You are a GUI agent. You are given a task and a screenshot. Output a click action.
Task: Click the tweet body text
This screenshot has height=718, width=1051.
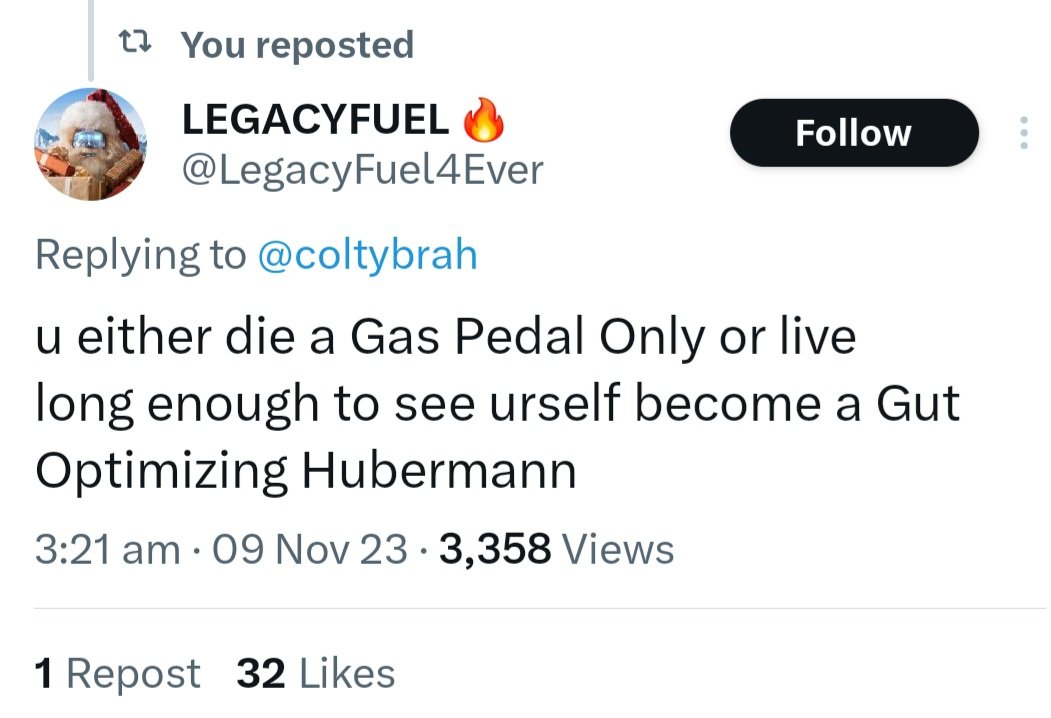pyautogui.click(x=497, y=402)
